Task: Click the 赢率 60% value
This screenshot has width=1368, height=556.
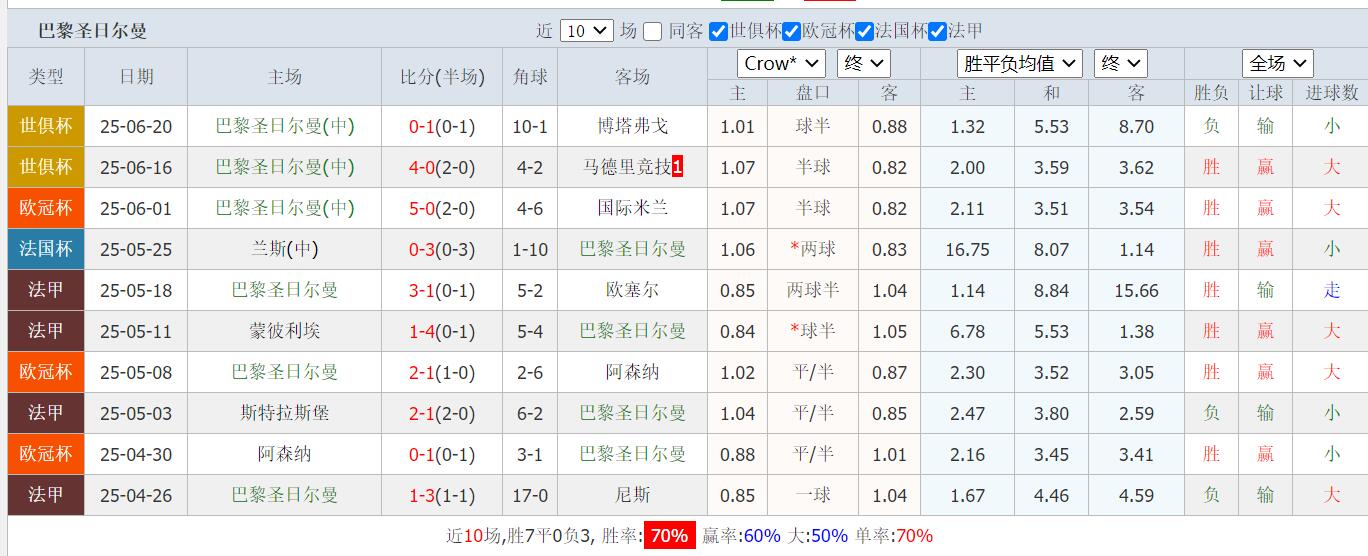Action: click(x=762, y=536)
